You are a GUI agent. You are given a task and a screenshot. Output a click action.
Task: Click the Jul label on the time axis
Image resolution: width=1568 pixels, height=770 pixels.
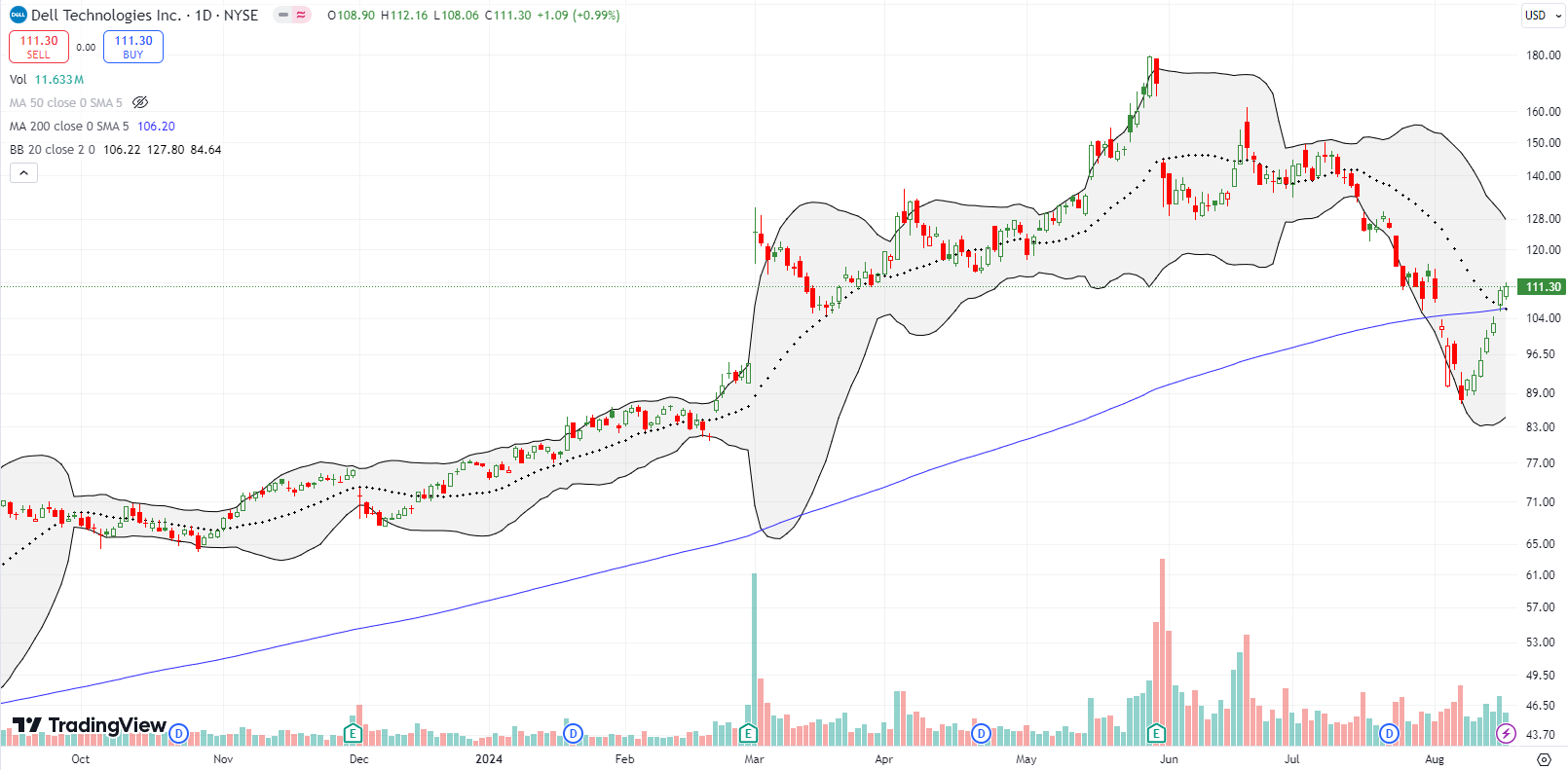tap(1291, 759)
